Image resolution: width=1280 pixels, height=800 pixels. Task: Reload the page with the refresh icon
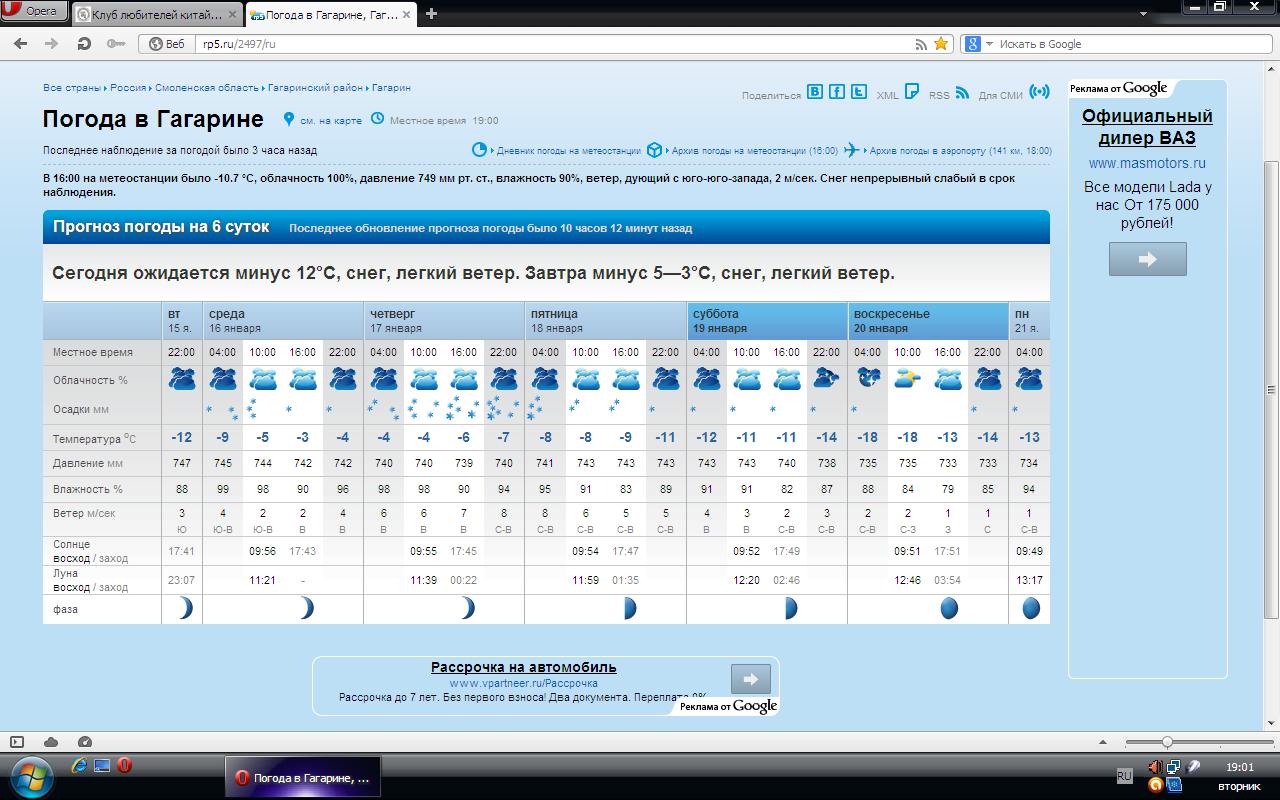[x=84, y=44]
